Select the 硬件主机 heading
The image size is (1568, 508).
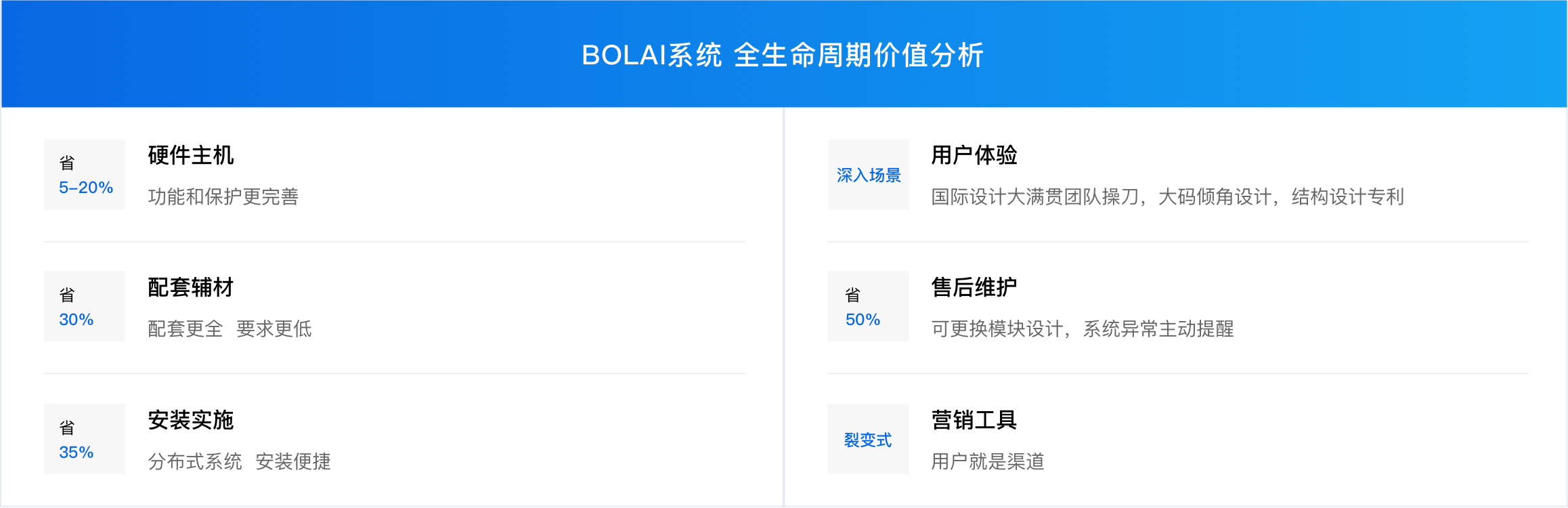click(191, 155)
